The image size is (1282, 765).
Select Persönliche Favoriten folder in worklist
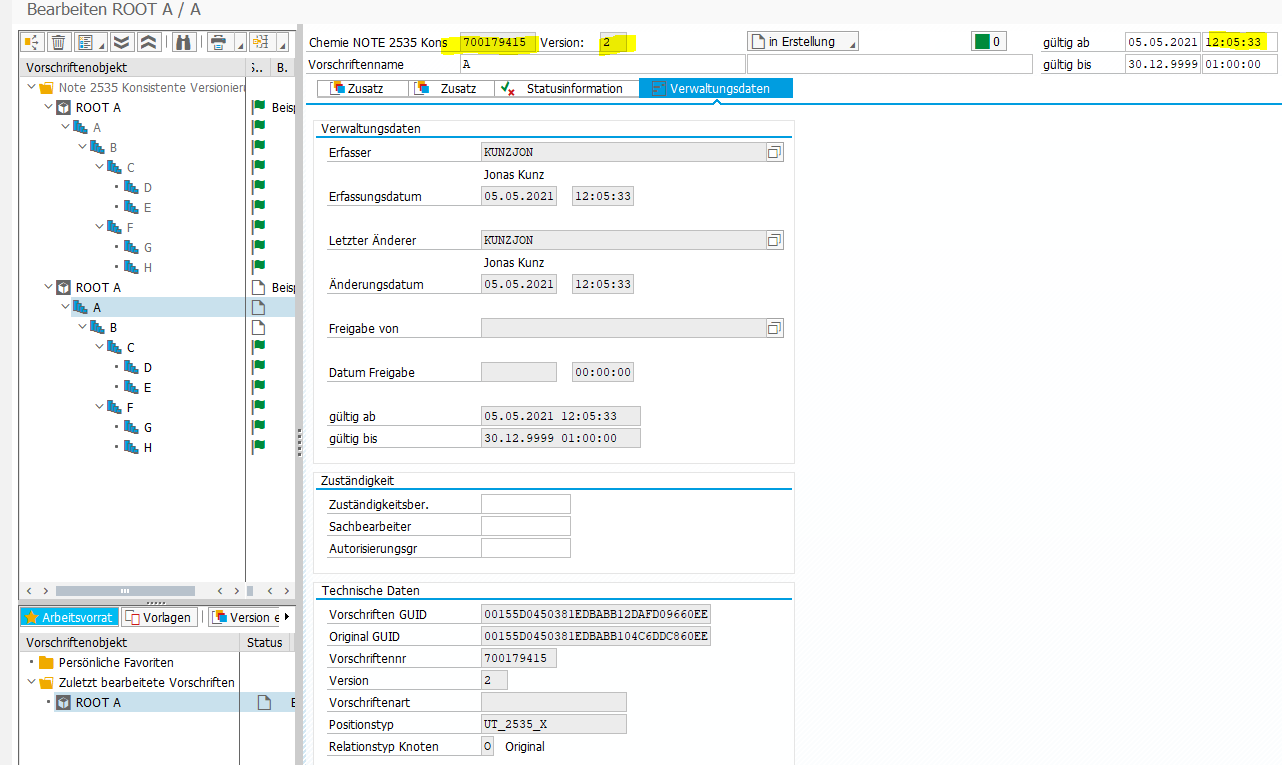point(115,663)
